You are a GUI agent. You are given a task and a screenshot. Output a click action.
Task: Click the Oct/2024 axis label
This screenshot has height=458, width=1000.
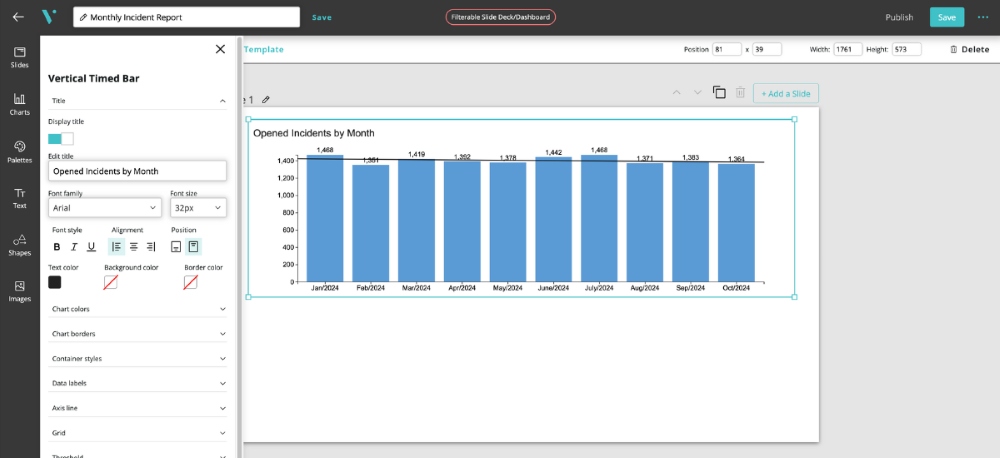(x=736, y=288)
